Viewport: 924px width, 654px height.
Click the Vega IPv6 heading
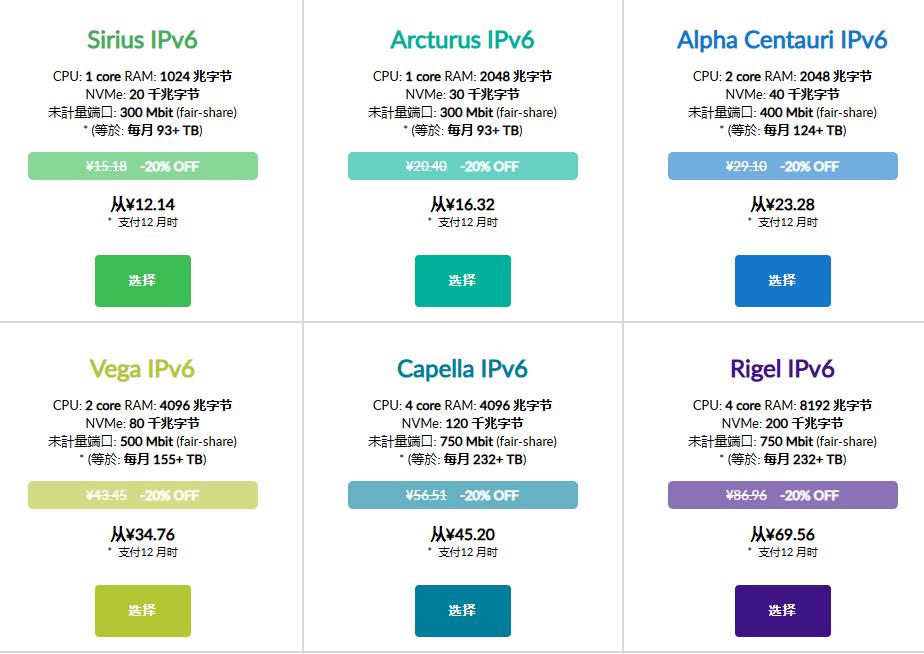pos(142,369)
